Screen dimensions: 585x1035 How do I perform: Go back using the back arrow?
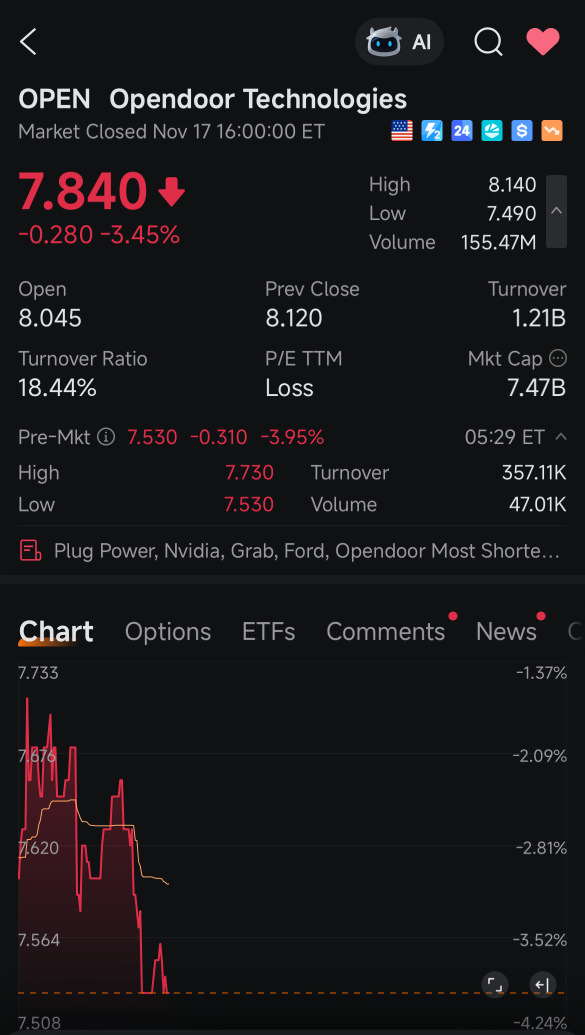pyautogui.click(x=27, y=42)
